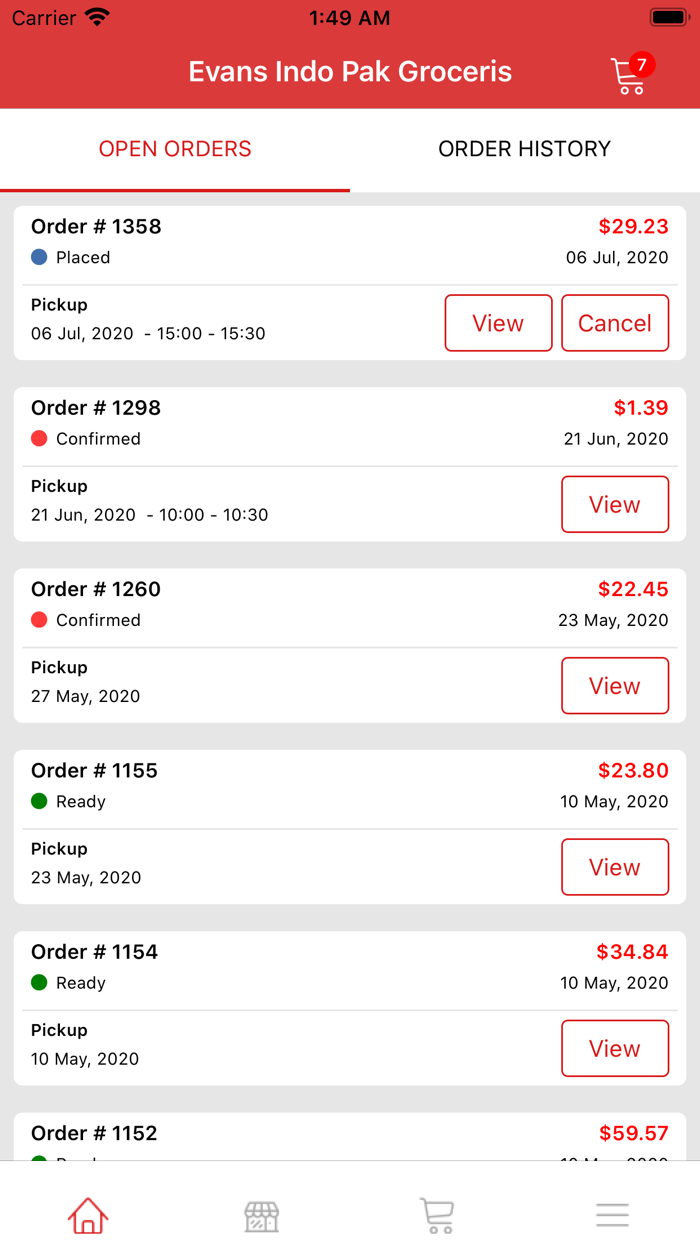The image size is (700, 1244).
Task: Open the store icon in bottom bar
Action: tap(262, 1215)
